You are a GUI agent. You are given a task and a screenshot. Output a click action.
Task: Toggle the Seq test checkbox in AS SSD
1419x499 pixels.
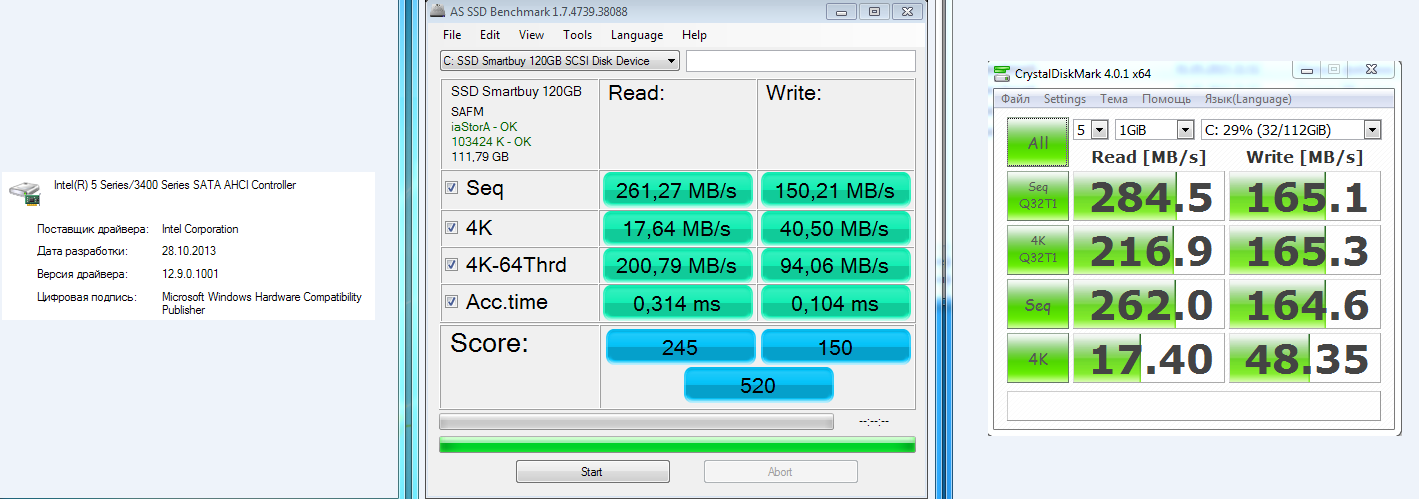(x=452, y=188)
